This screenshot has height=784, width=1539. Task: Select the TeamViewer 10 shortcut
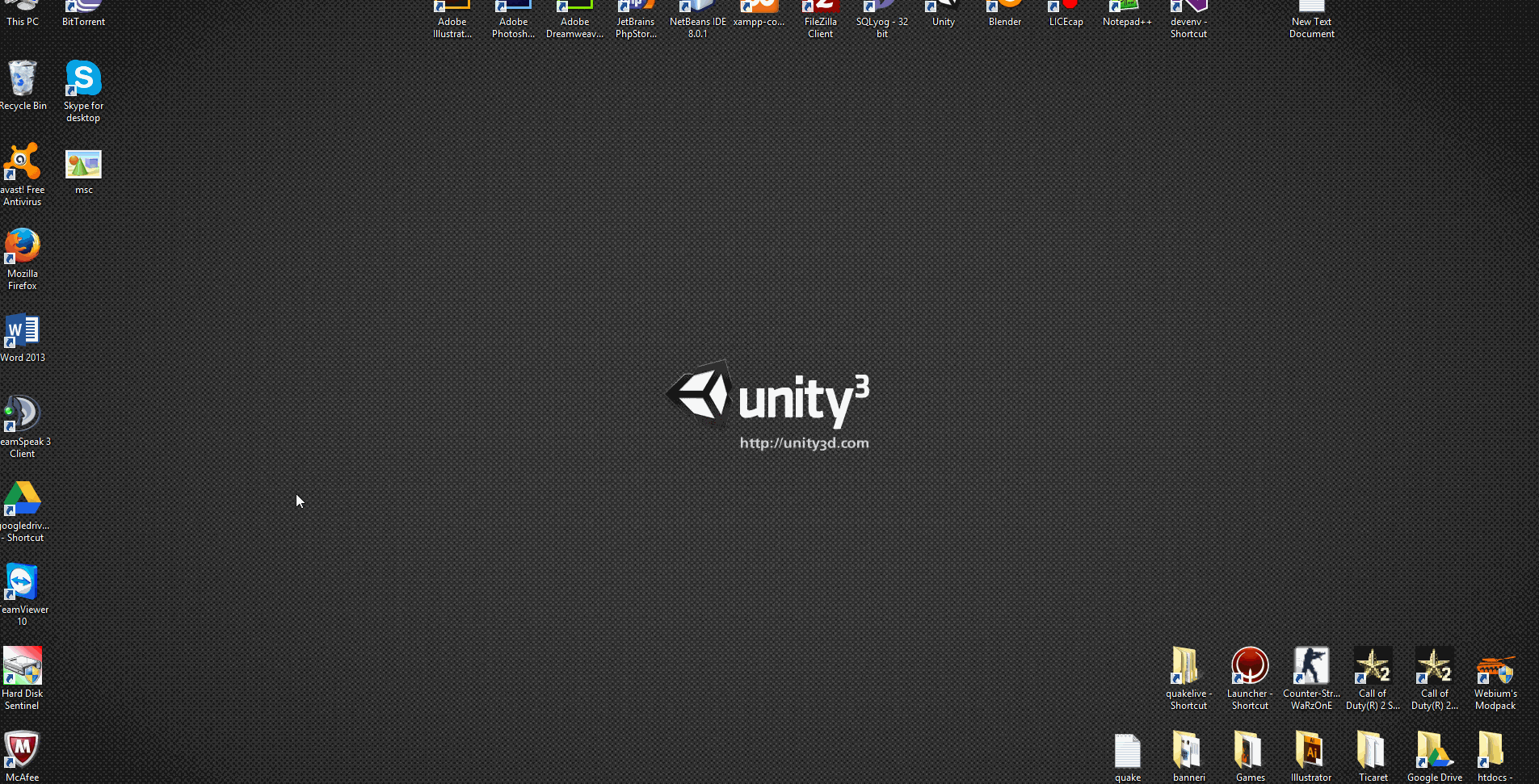tap(23, 594)
